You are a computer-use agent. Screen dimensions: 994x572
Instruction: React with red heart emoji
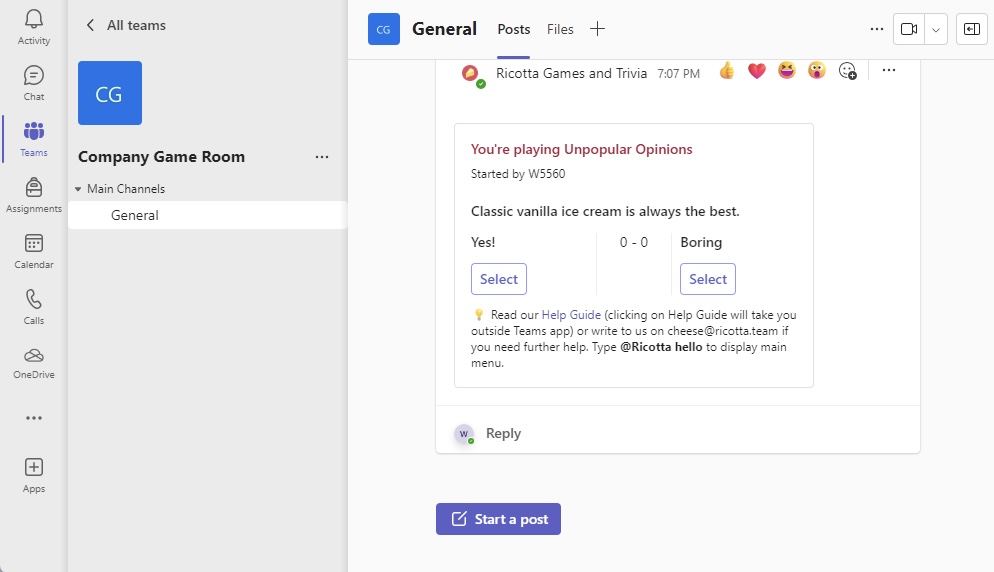point(757,70)
